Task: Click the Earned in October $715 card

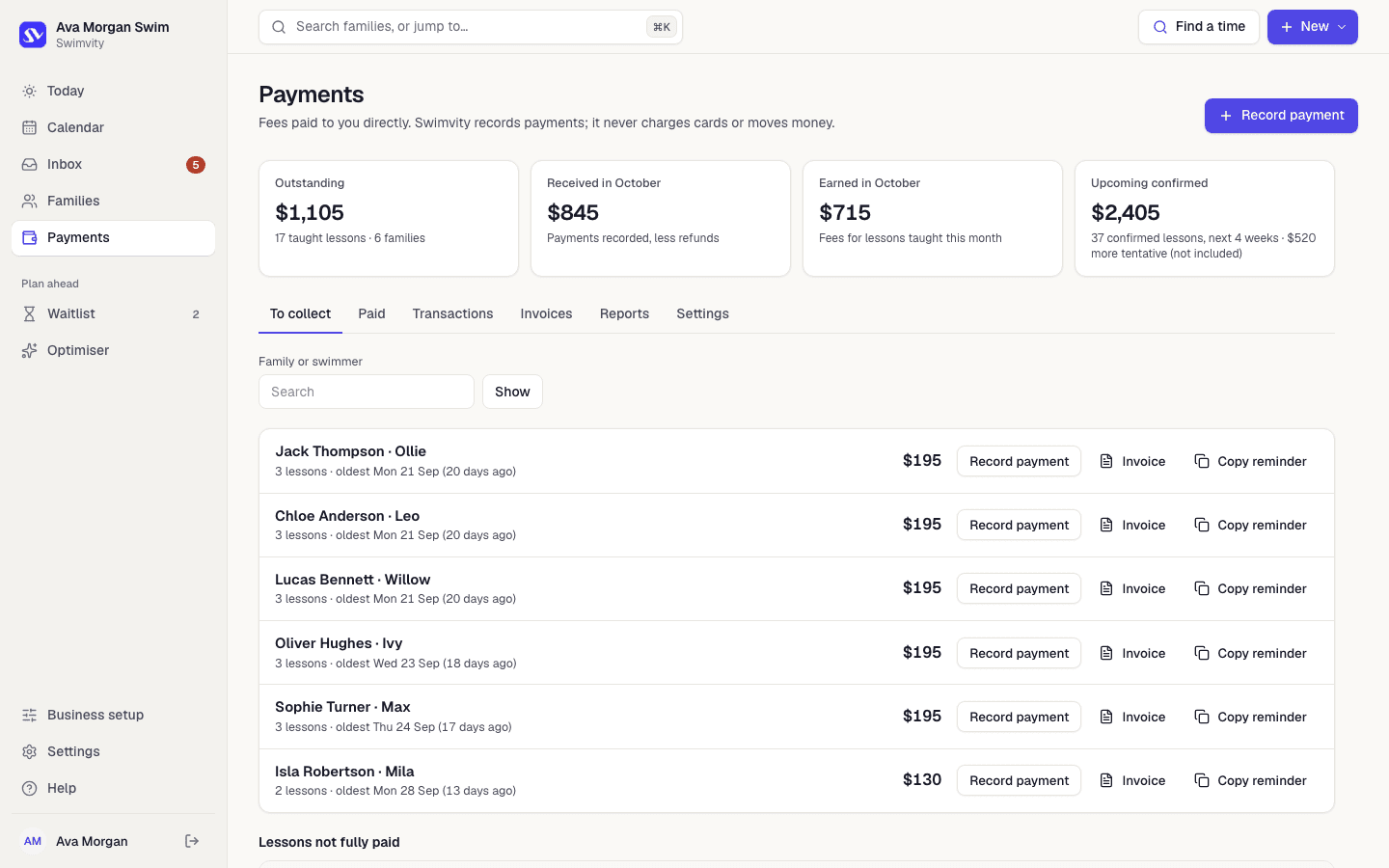Action: point(933,218)
